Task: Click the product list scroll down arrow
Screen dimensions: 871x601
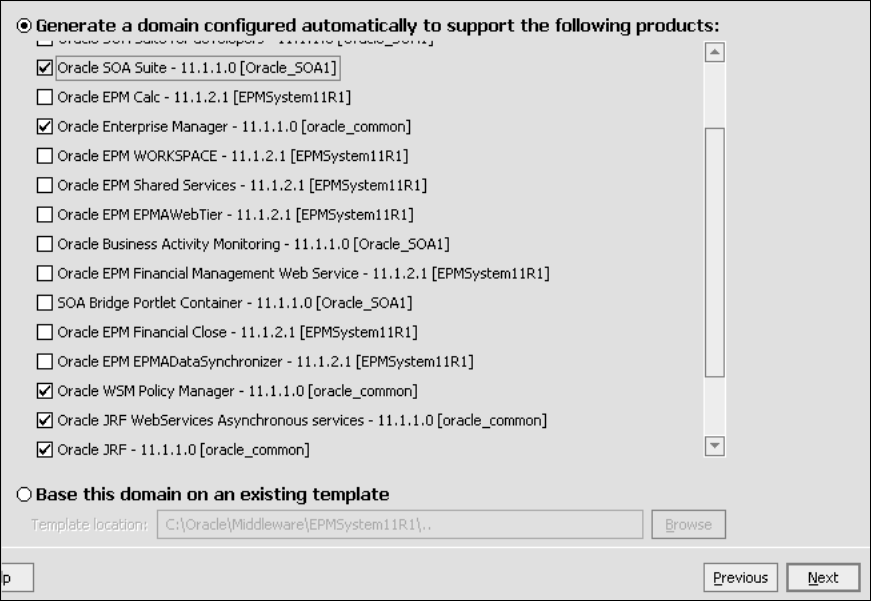Action: coord(714,446)
